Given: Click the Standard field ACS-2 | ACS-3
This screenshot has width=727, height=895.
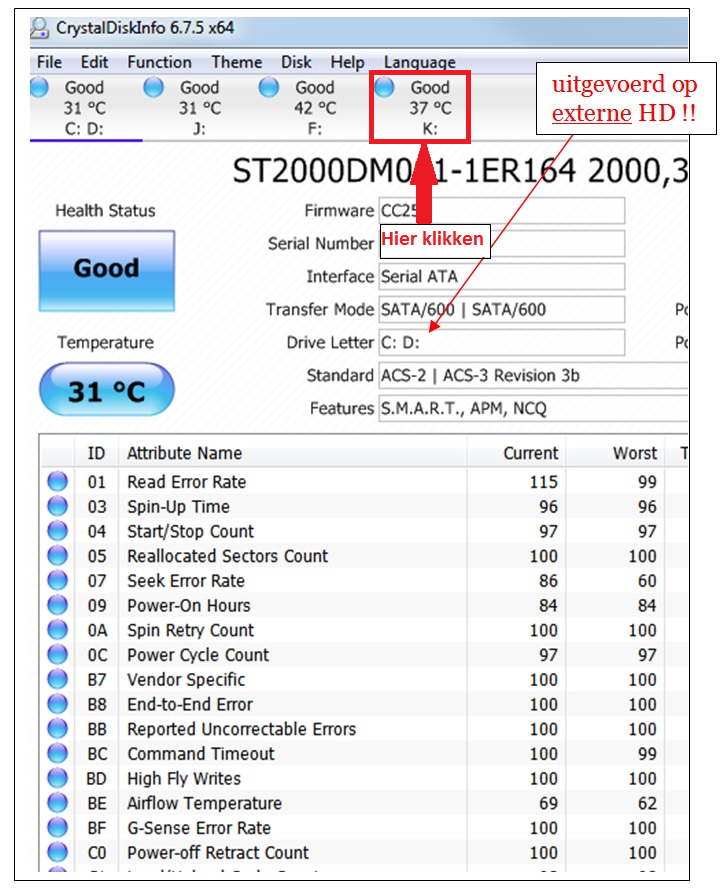Looking at the screenshot, I should pyautogui.click(x=533, y=376).
